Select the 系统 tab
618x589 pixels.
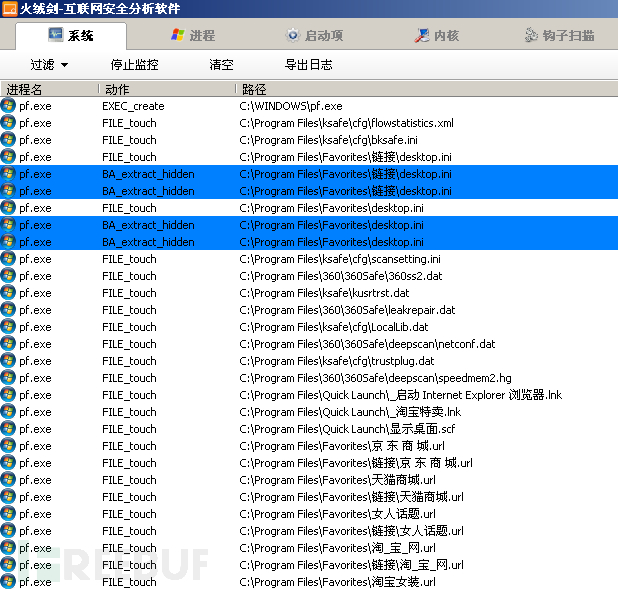click(71, 35)
